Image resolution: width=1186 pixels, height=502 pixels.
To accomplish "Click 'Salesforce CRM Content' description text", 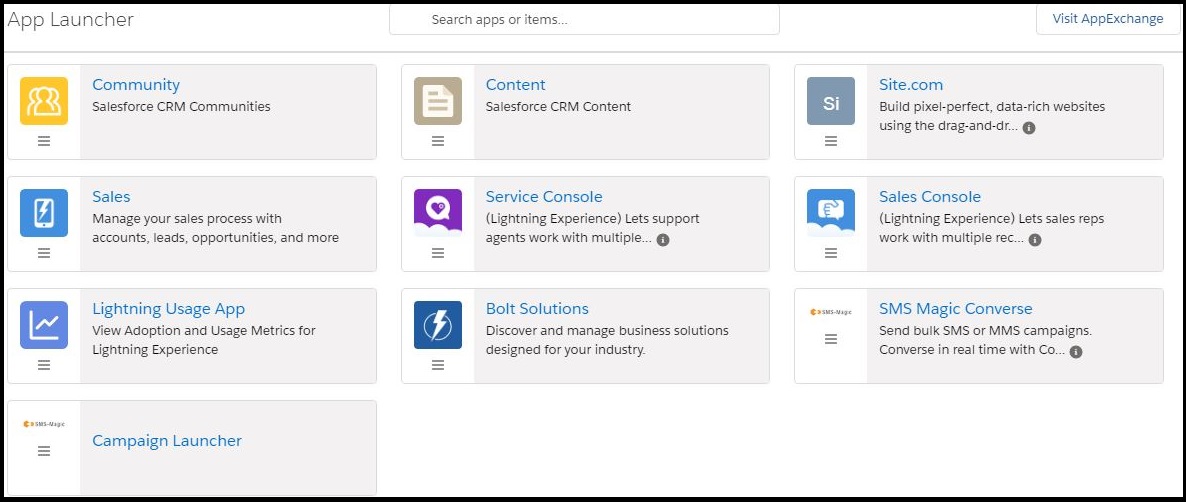I will 558,107.
